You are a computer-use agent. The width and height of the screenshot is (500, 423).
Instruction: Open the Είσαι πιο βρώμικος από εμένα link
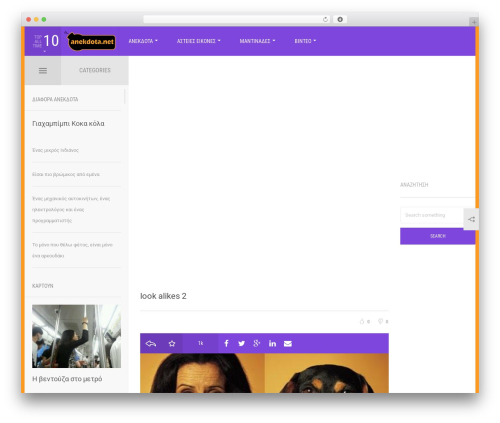pos(66,174)
